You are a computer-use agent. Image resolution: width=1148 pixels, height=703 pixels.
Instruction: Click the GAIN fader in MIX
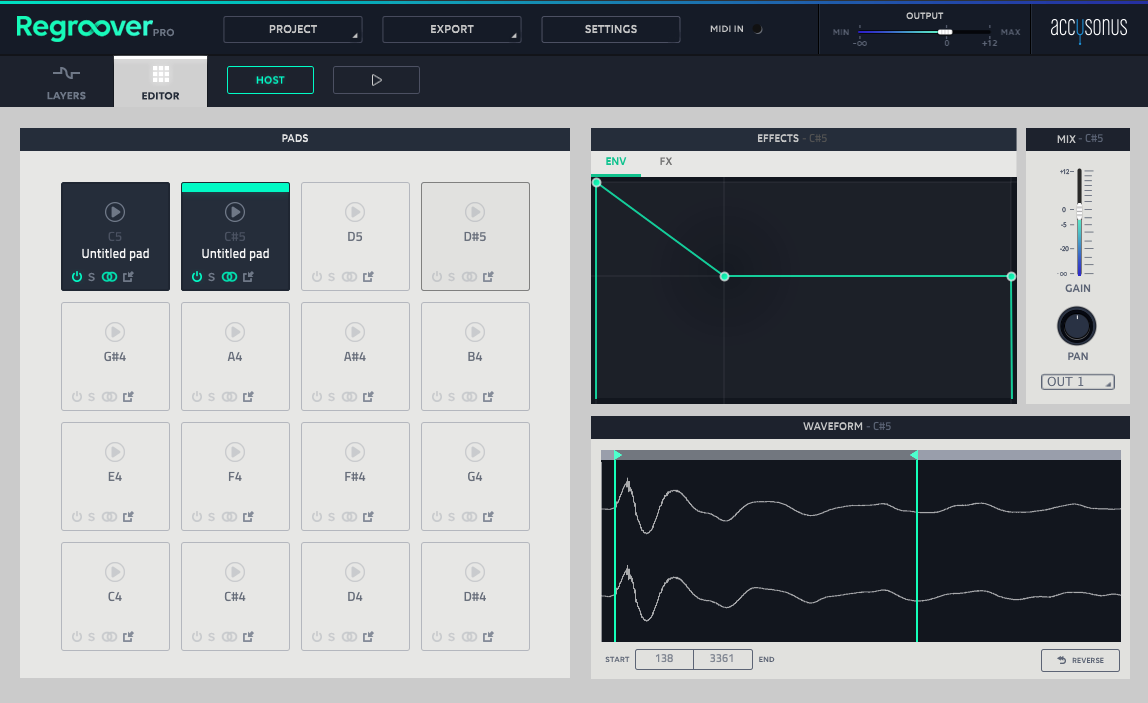1079,210
